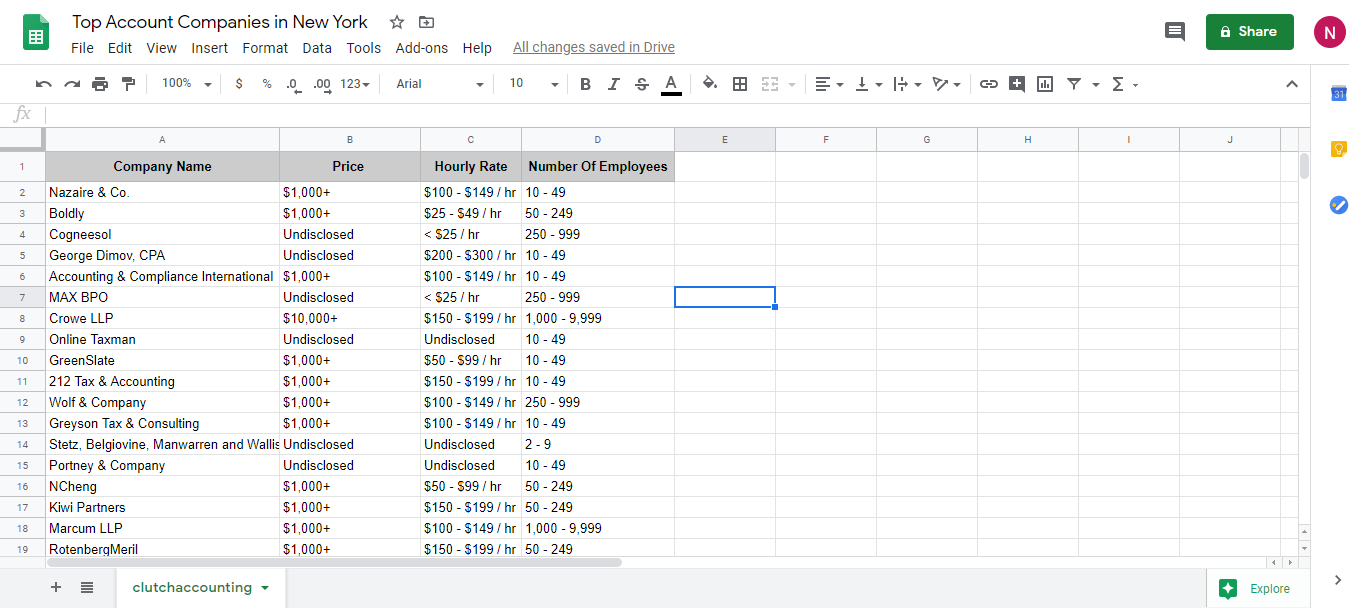1349x608 pixels.
Task: Expand the merge cells dropdown arrow
Action: (x=792, y=85)
